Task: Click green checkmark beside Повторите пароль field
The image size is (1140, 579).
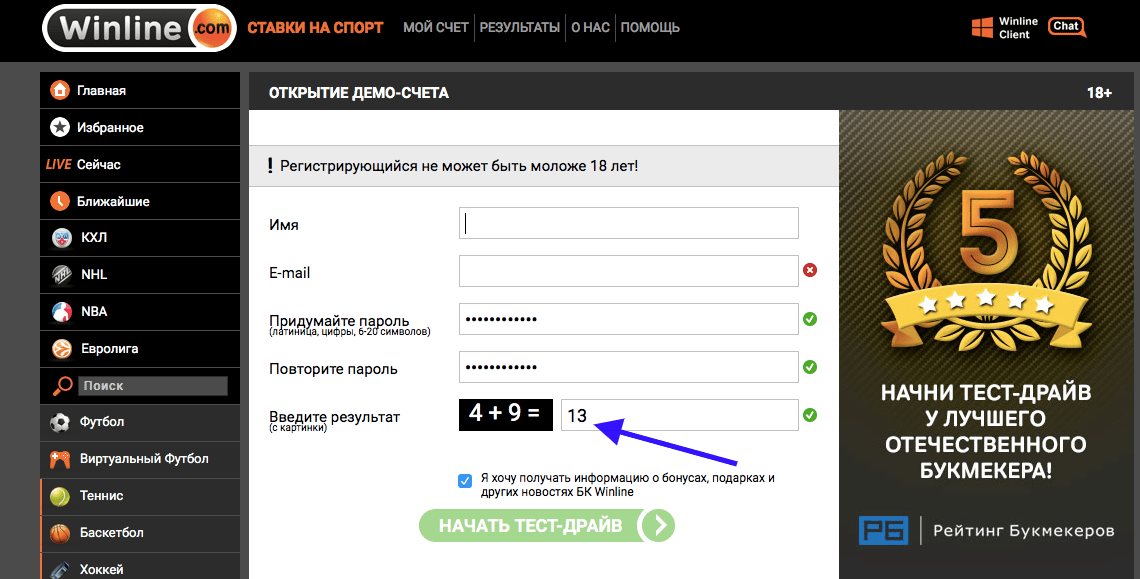Action: [810, 367]
